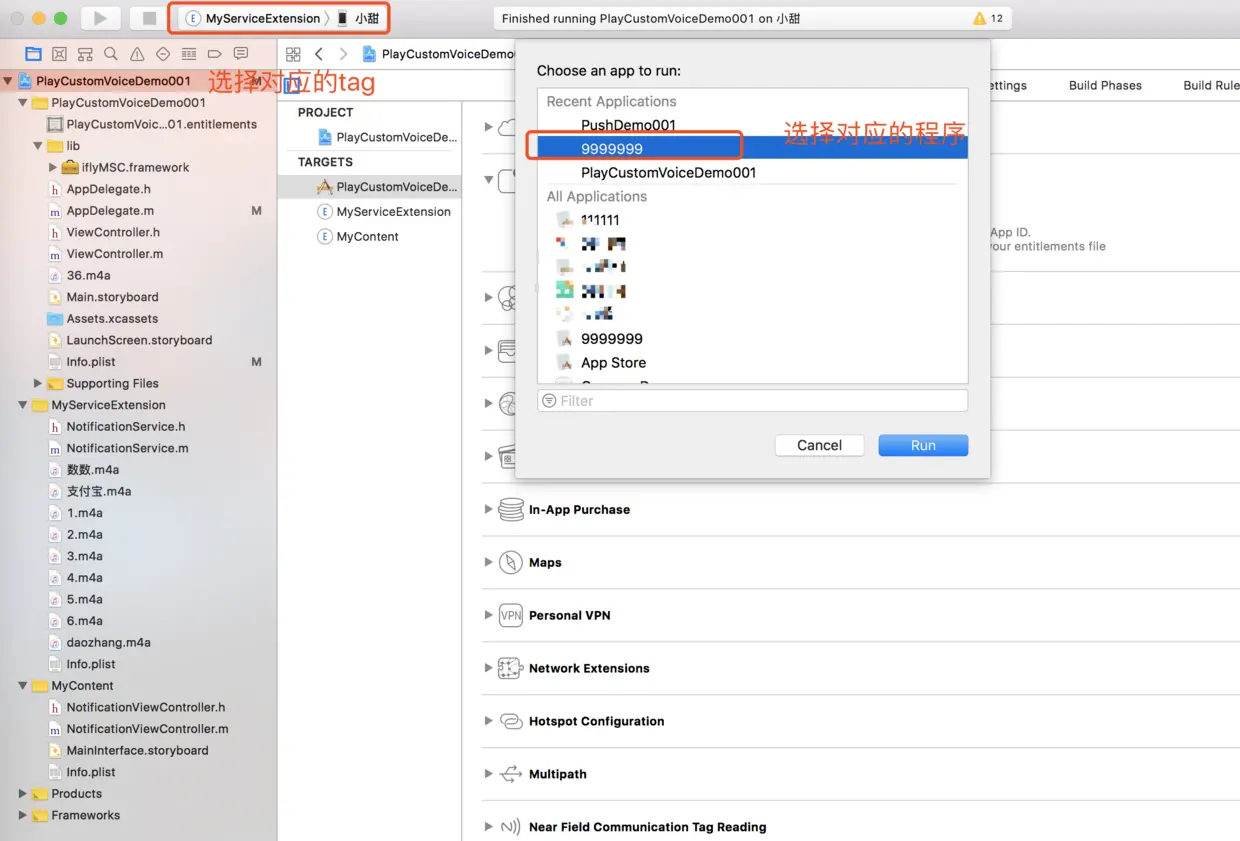Open the breakpoint navigator icon
The image size is (1240, 841).
coord(215,54)
